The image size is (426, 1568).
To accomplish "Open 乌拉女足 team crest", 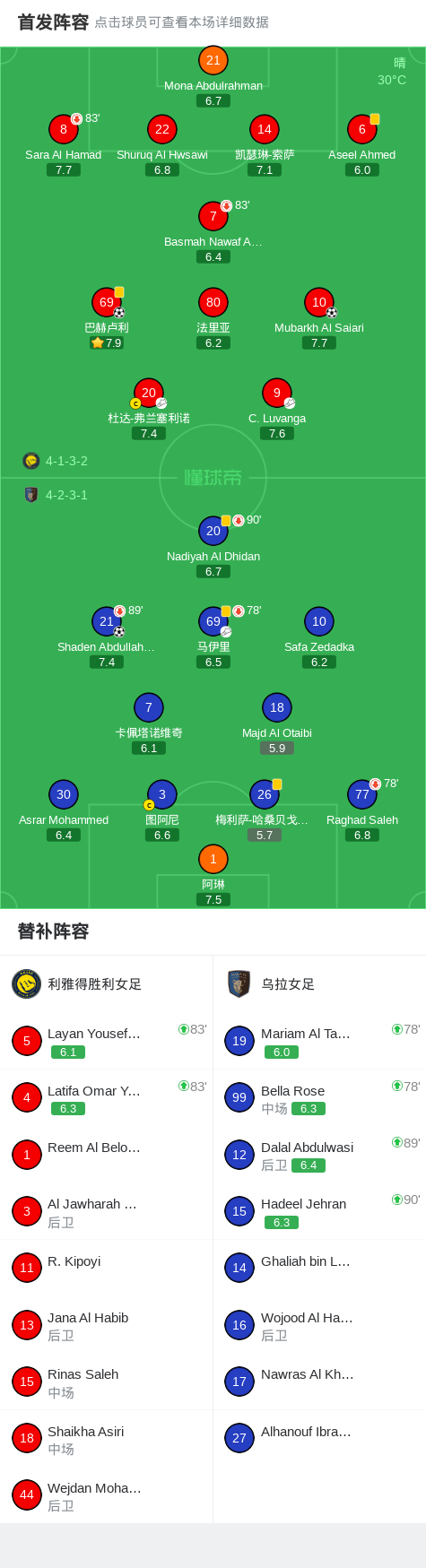I will 239,983.
